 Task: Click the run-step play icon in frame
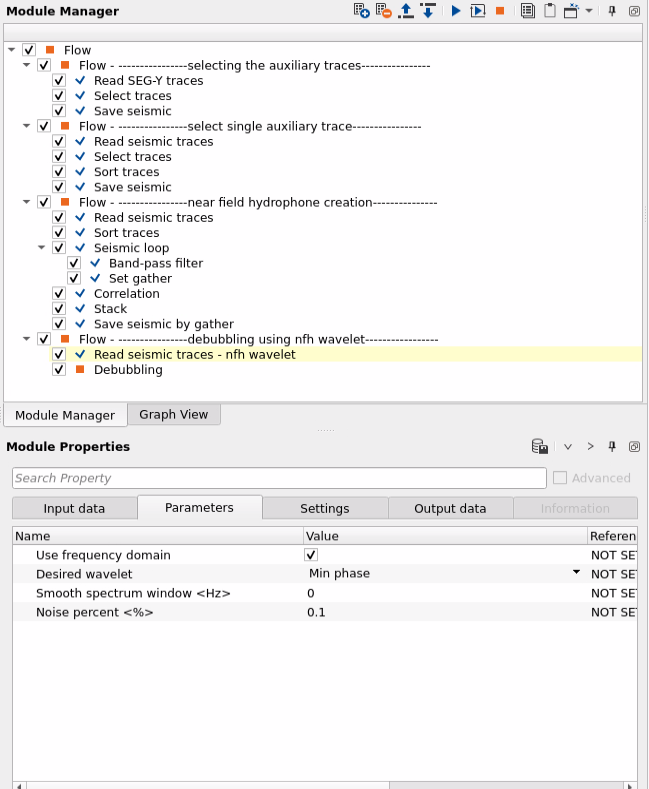coord(477,11)
